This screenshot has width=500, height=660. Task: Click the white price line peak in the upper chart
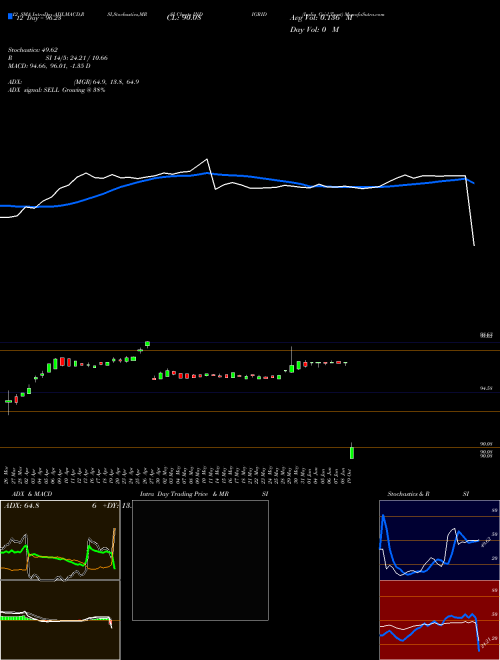tap(207, 159)
